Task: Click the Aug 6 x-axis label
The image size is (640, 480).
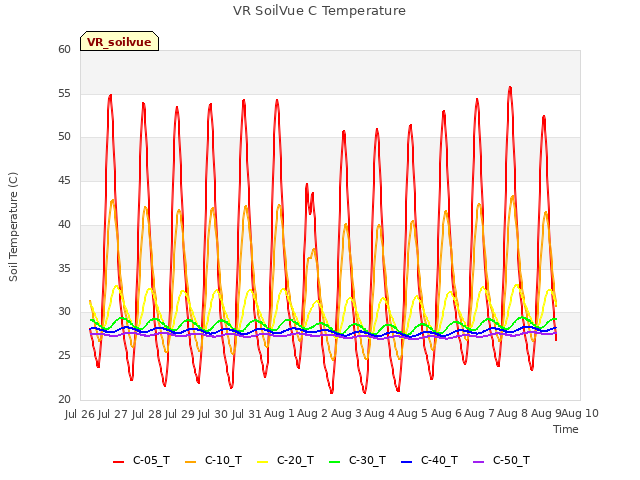Action: click(446, 413)
